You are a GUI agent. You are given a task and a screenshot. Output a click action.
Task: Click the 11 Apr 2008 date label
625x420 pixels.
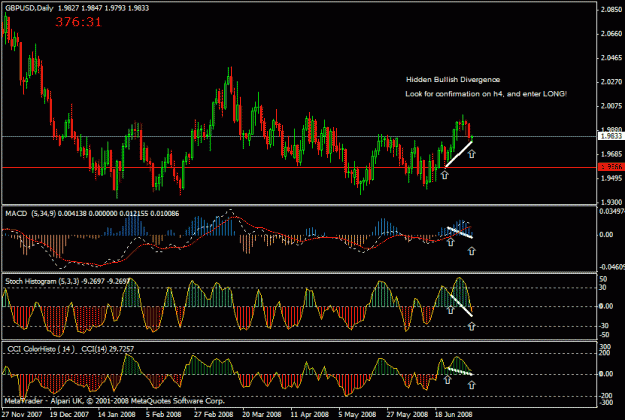[x=310, y=414]
